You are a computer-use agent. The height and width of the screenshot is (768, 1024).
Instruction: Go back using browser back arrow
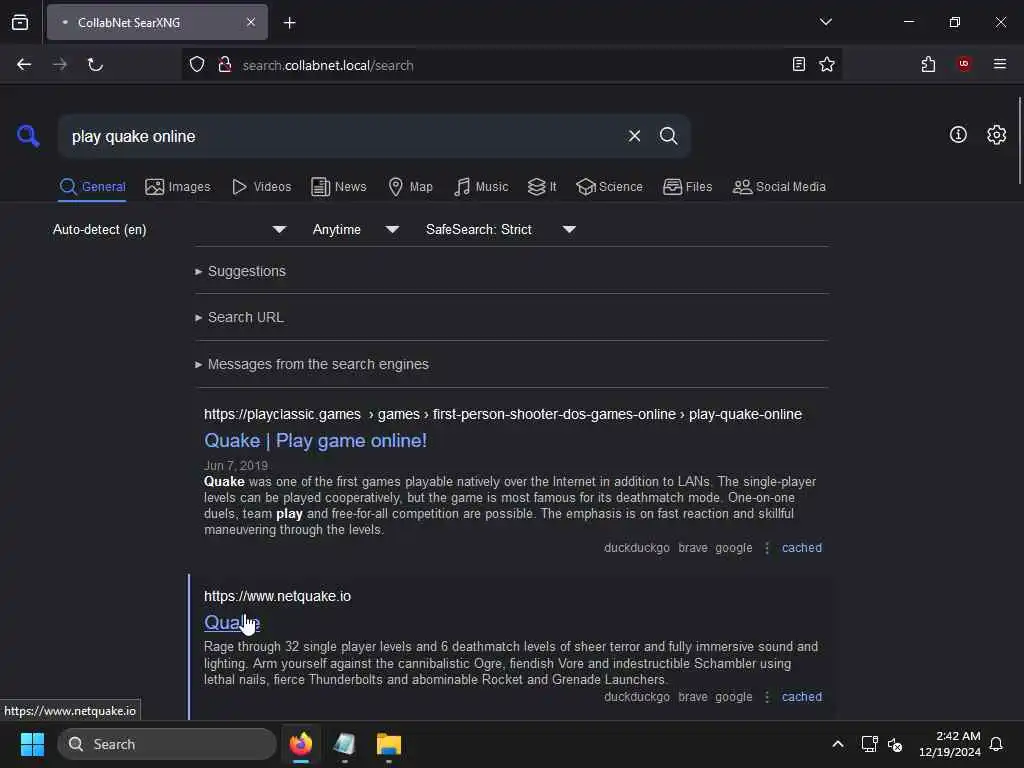(x=24, y=65)
